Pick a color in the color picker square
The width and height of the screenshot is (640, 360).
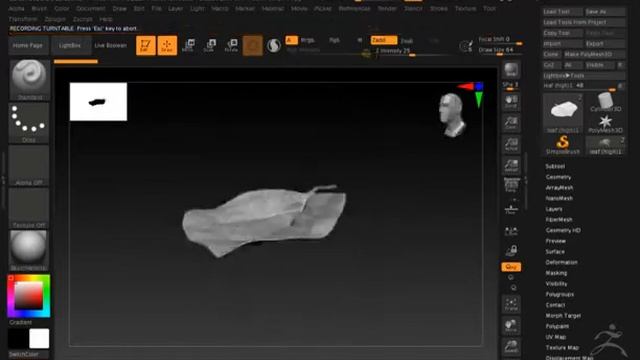pos(29,296)
